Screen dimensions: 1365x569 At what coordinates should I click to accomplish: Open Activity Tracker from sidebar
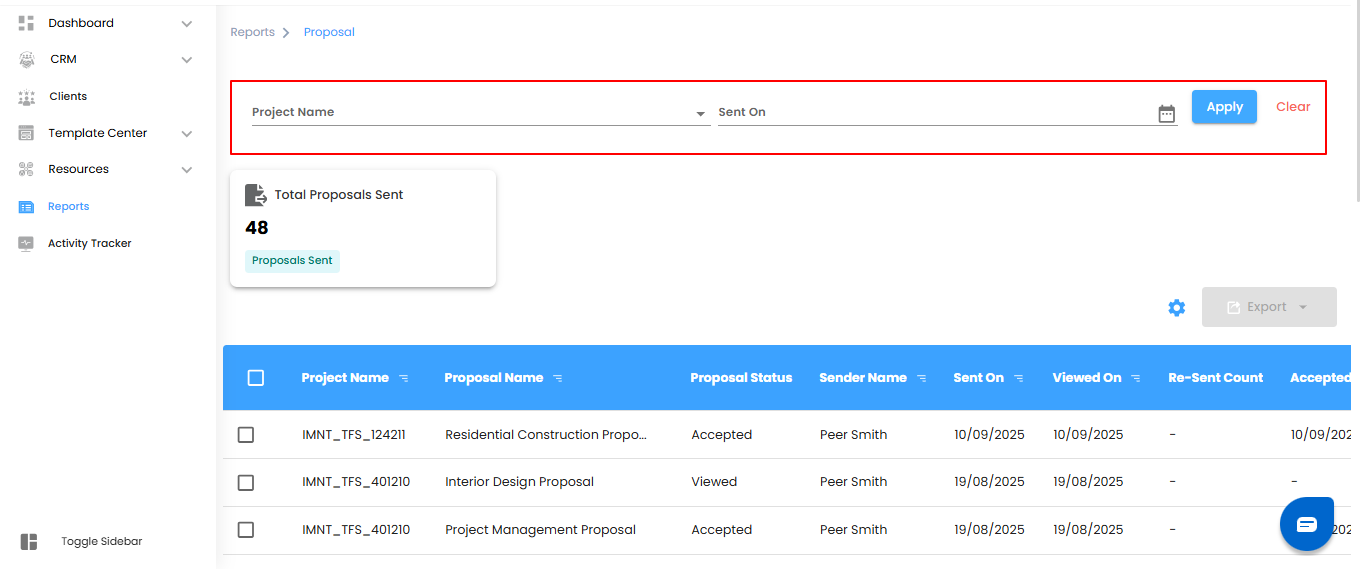point(89,243)
